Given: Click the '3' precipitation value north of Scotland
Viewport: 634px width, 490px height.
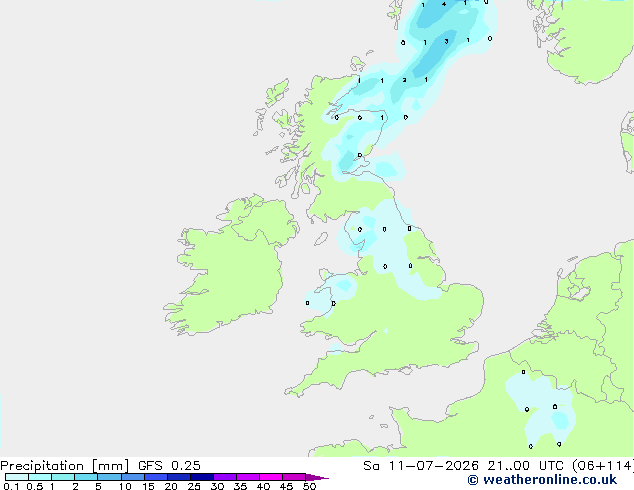Looking at the screenshot, I should coord(446,41).
